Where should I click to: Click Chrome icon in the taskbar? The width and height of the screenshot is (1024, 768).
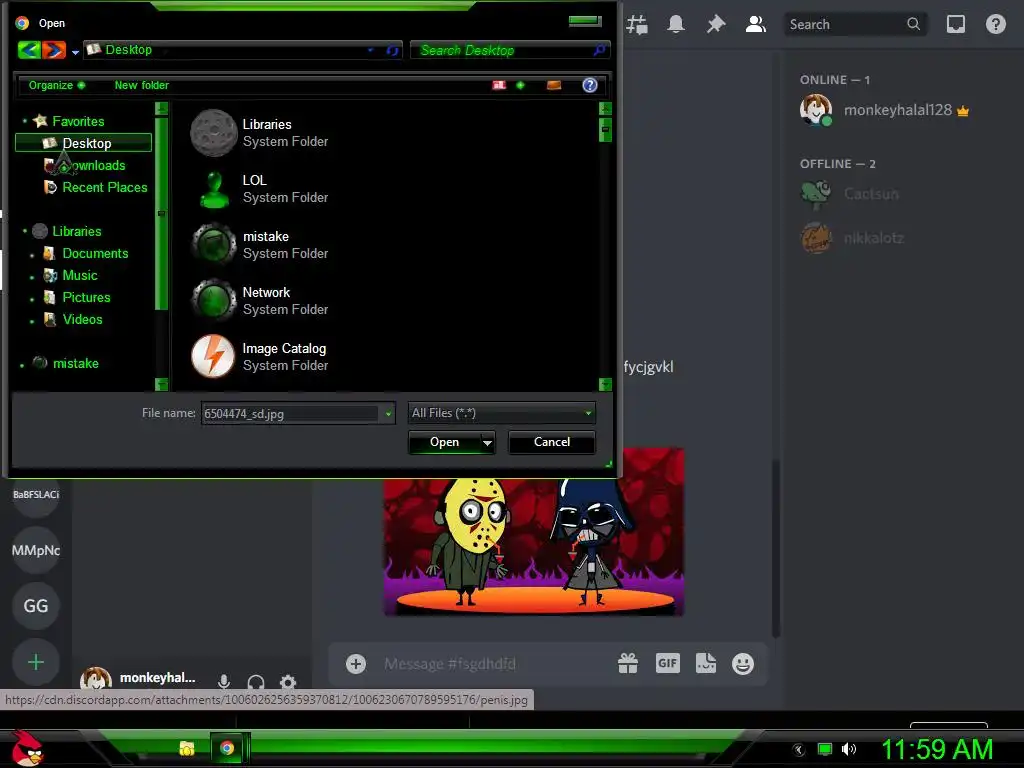coord(227,748)
